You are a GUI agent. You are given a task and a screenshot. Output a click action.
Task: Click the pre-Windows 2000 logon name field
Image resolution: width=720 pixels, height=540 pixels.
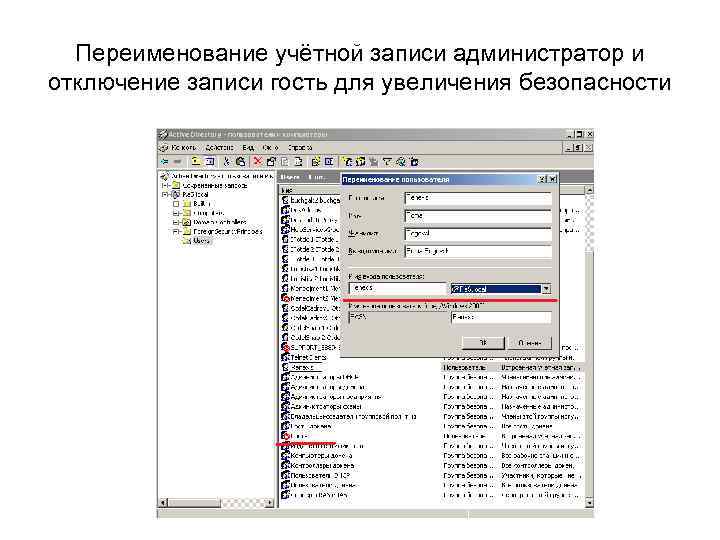[x=501, y=317]
